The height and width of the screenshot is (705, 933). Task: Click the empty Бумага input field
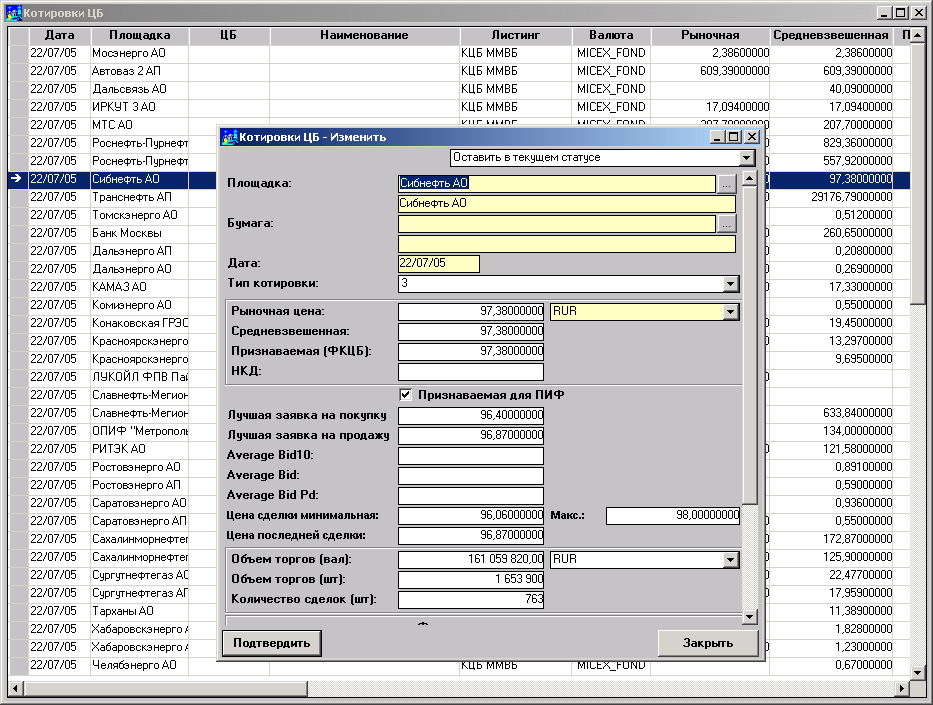click(x=557, y=223)
